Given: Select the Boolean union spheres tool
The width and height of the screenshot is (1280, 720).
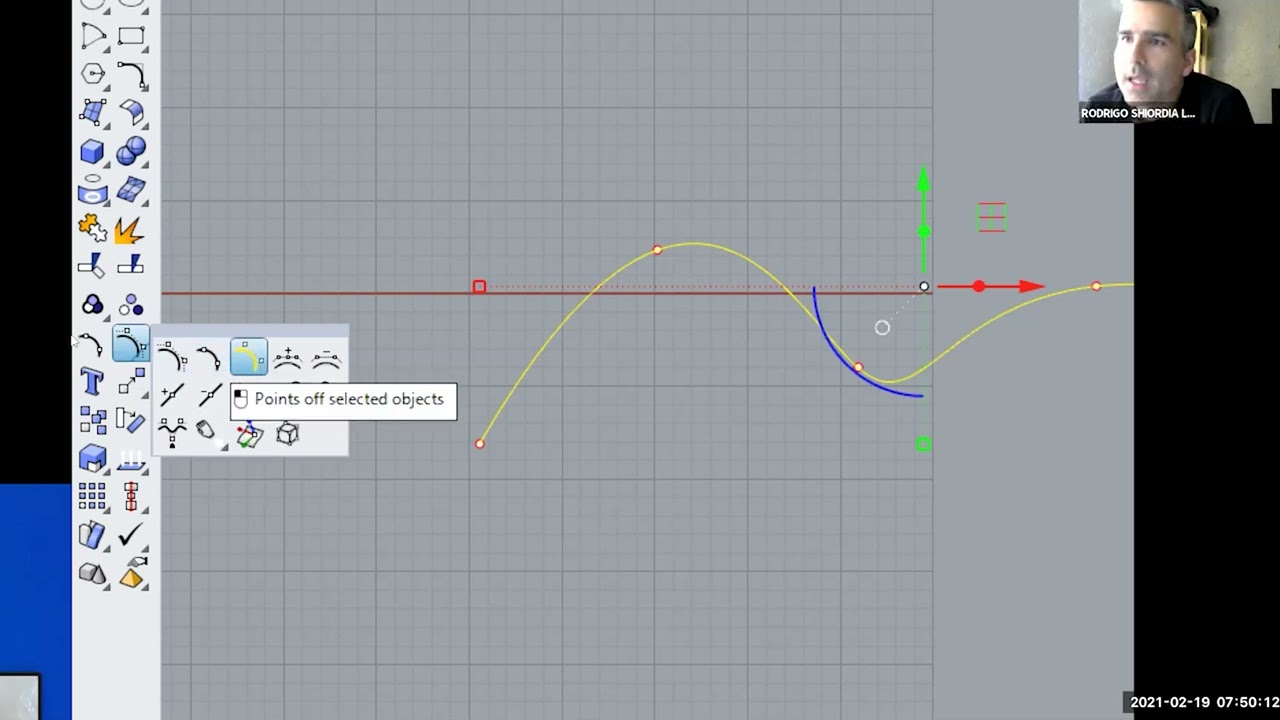Looking at the screenshot, I should pos(131,151).
